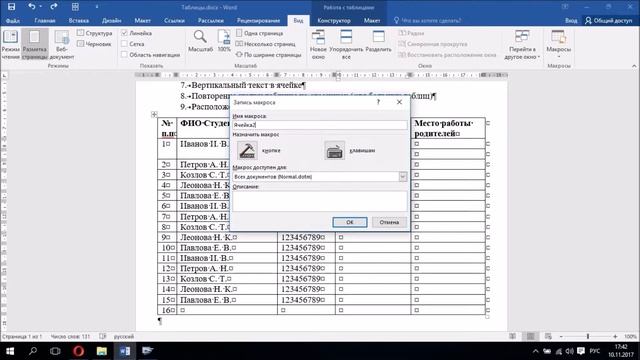Open the Дизайн tab
This screenshot has height=360, width=640.
click(111, 20)
